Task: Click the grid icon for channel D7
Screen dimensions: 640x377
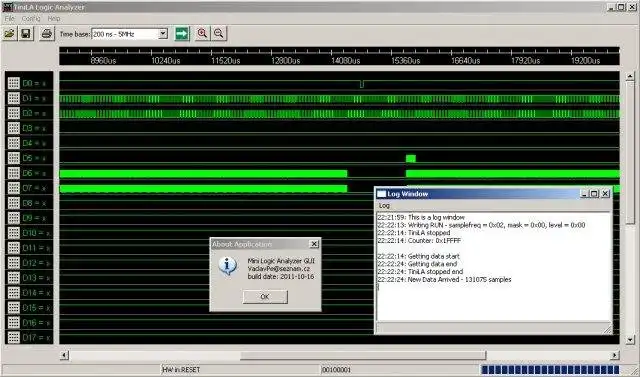Action: coord(13,188)
